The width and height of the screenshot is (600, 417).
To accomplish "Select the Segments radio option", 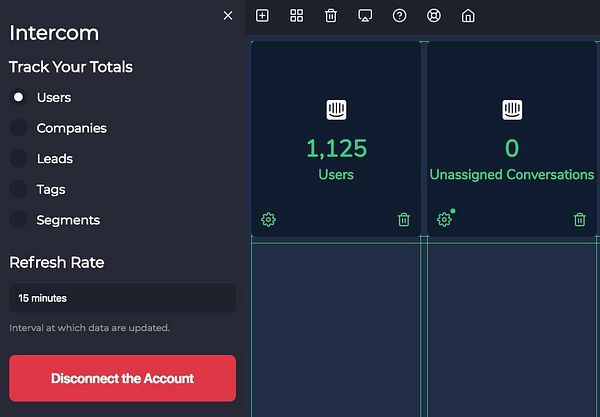I will pos(18,220).
